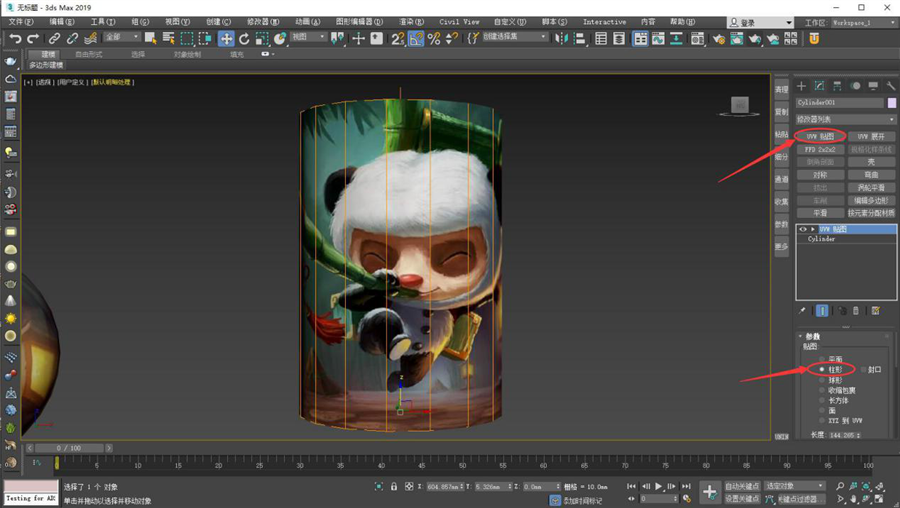900x508 pixels.
Task: Click the FFD 2x2x2 modifier button
Action: click(820, 149)
